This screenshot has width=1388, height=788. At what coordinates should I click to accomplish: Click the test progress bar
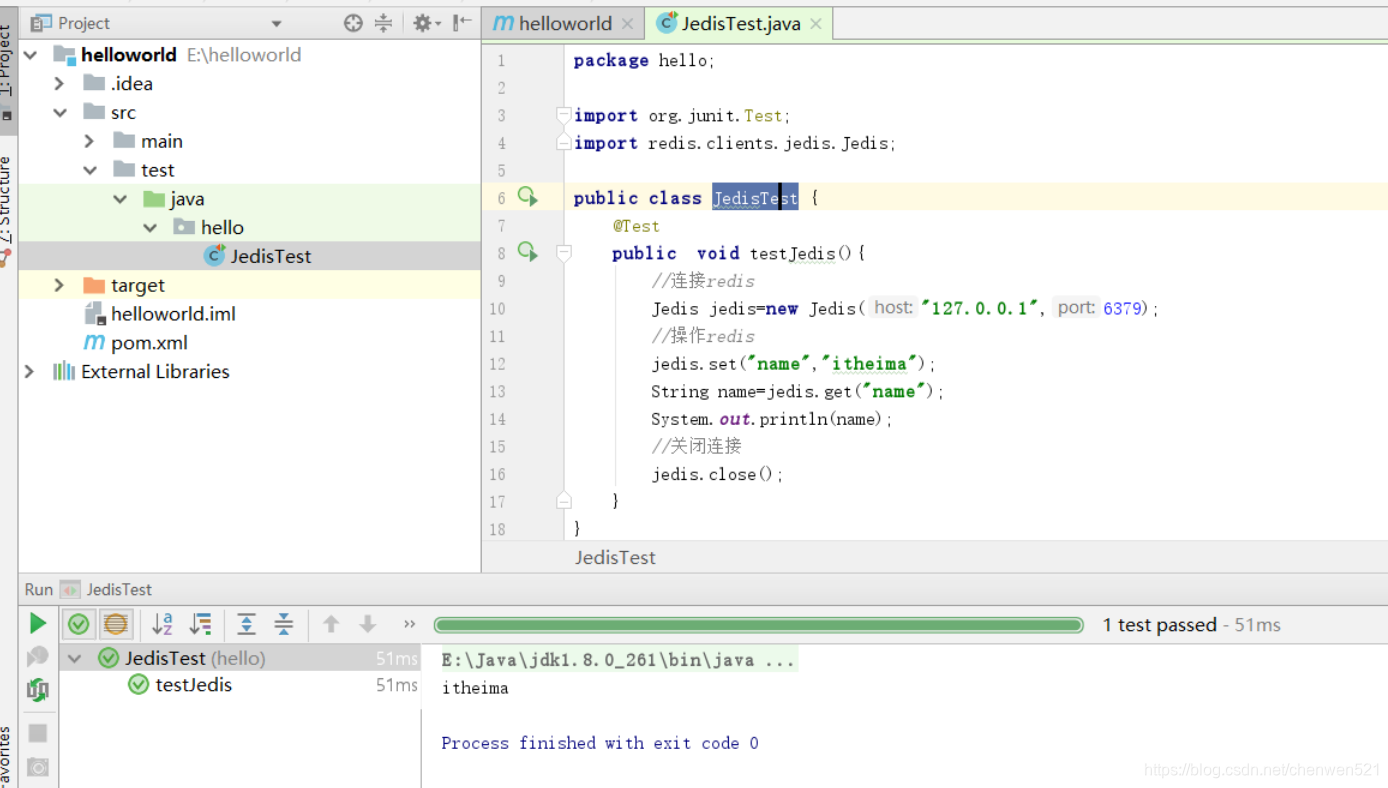pos(759,625)
